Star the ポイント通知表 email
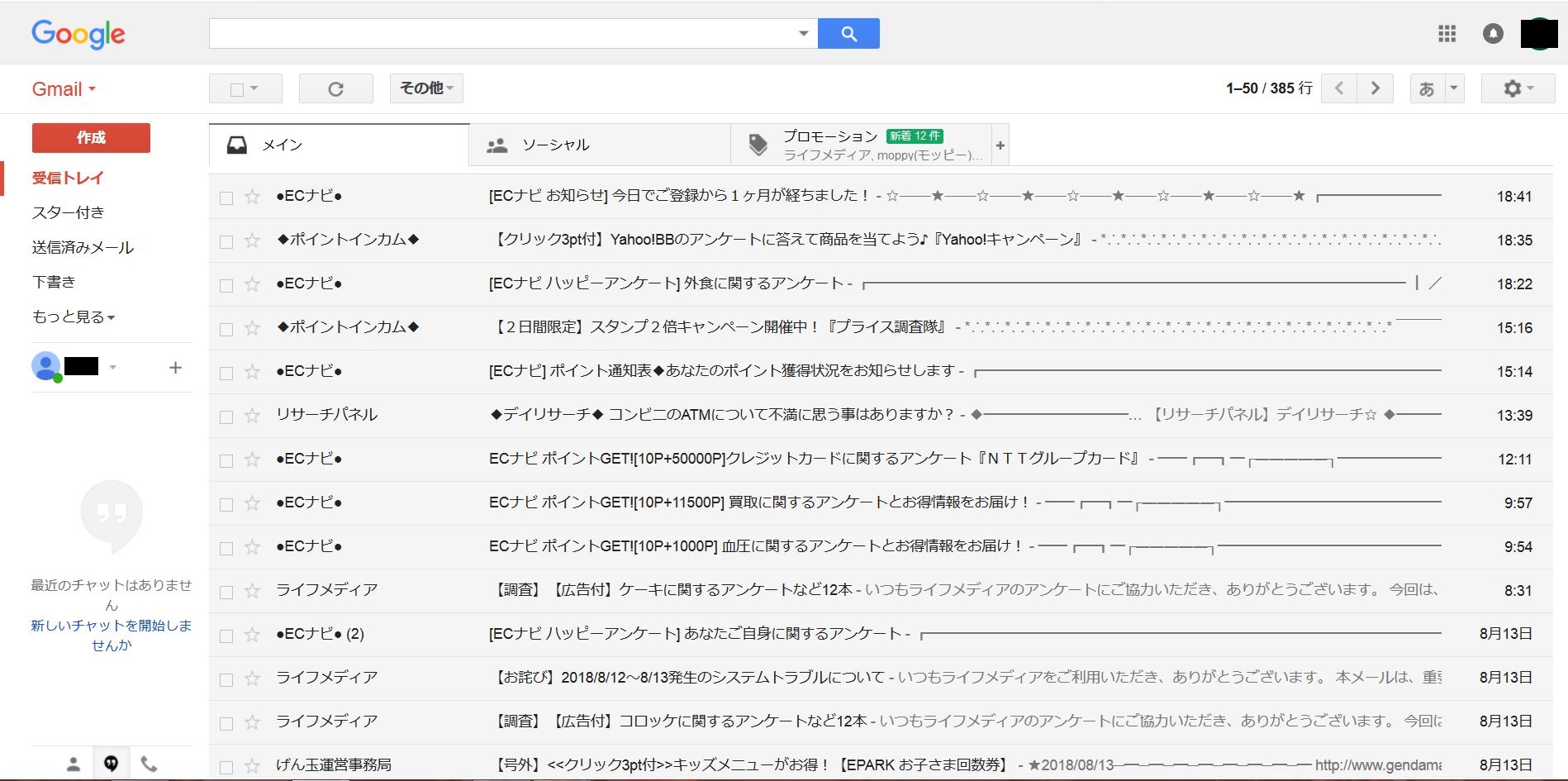 point(253,372)
